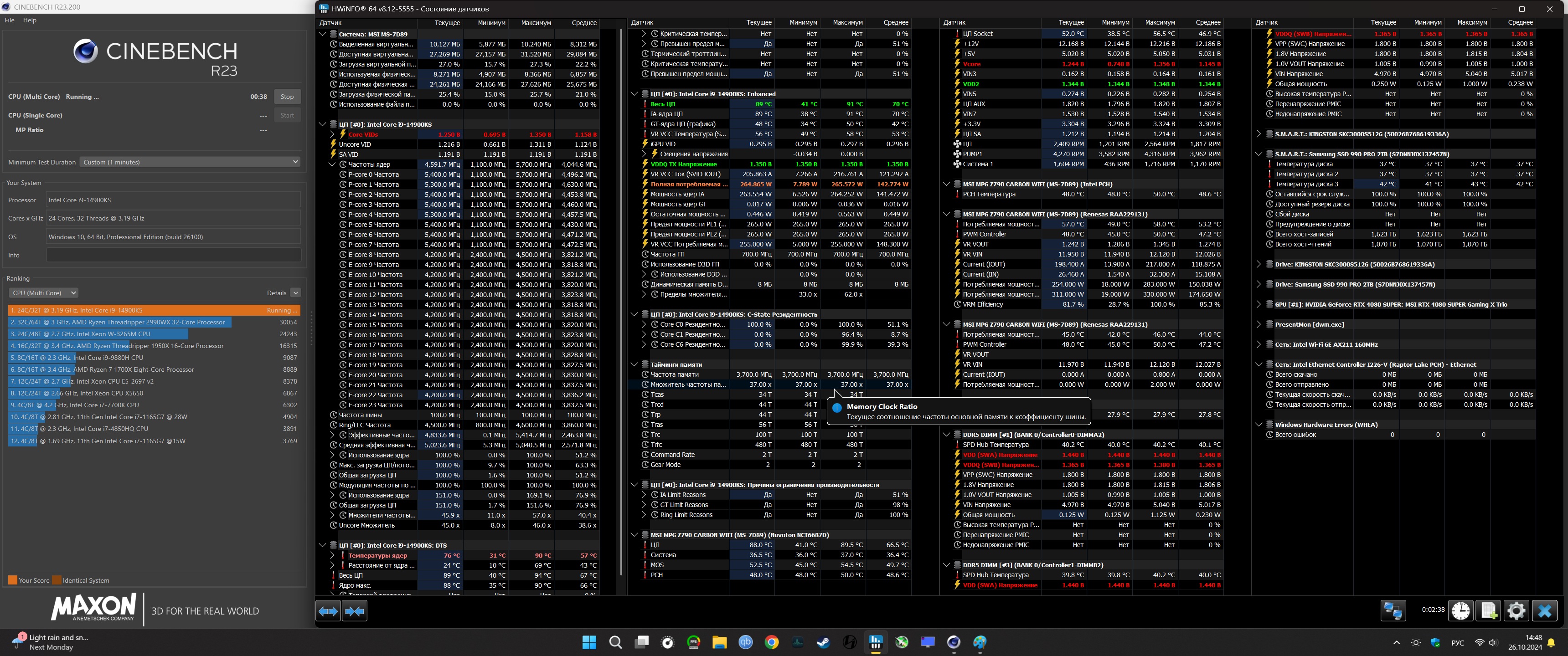Click the Info input field

click(x=174, y=255)
